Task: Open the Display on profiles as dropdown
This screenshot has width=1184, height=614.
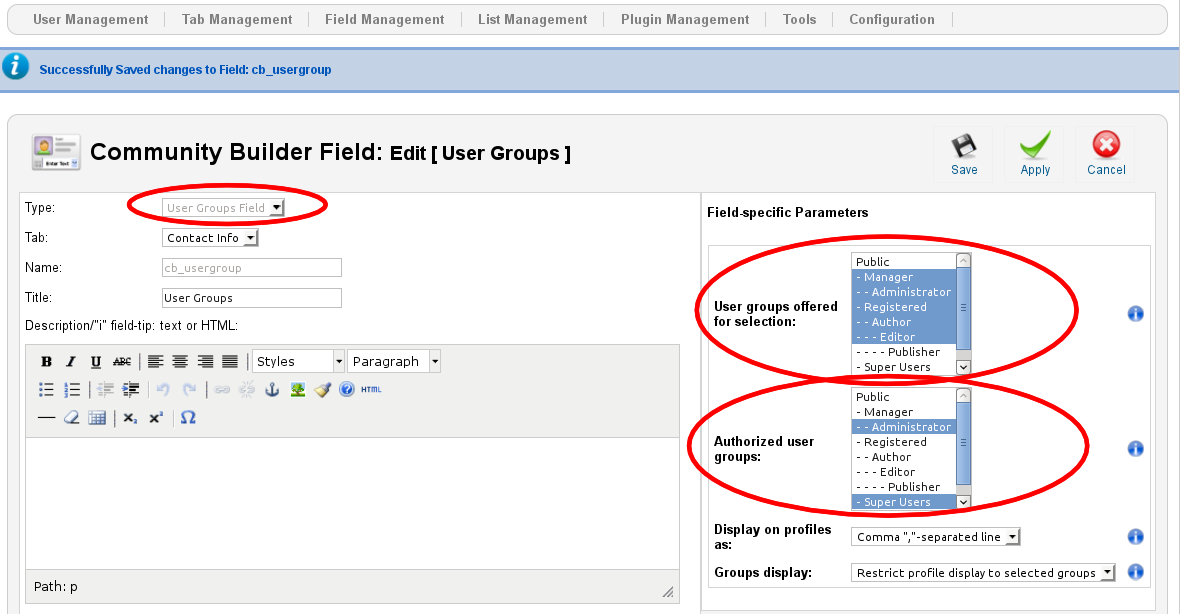Action: tap(936, 537)
